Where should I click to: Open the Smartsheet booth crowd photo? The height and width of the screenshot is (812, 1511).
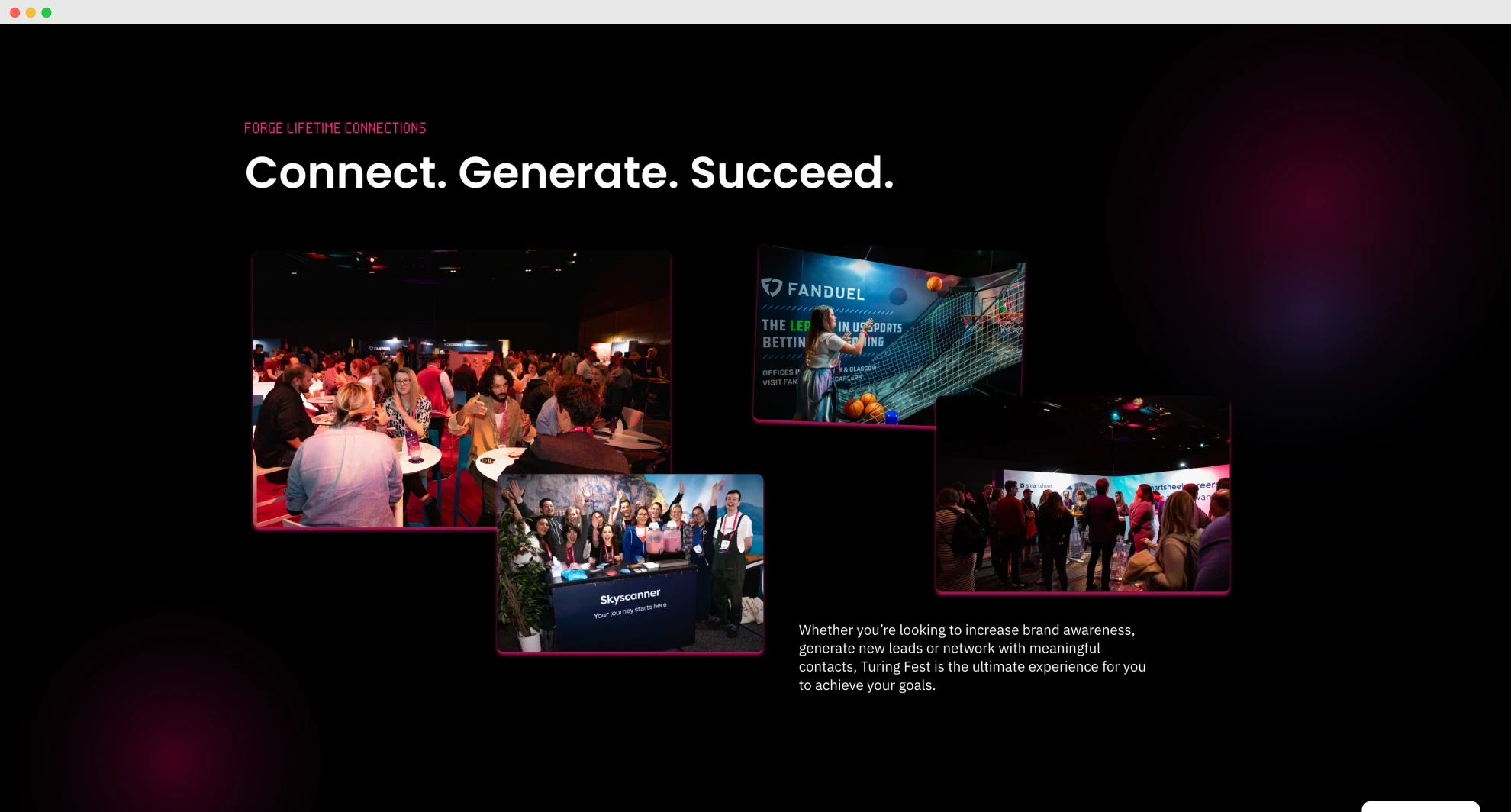(x=1083, y=495)
